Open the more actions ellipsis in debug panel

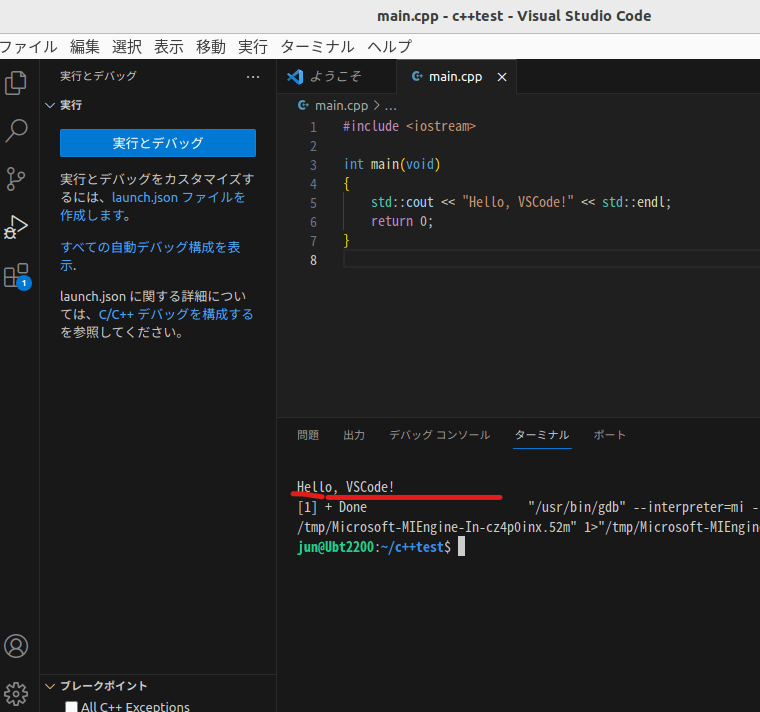tap(253, 77)
